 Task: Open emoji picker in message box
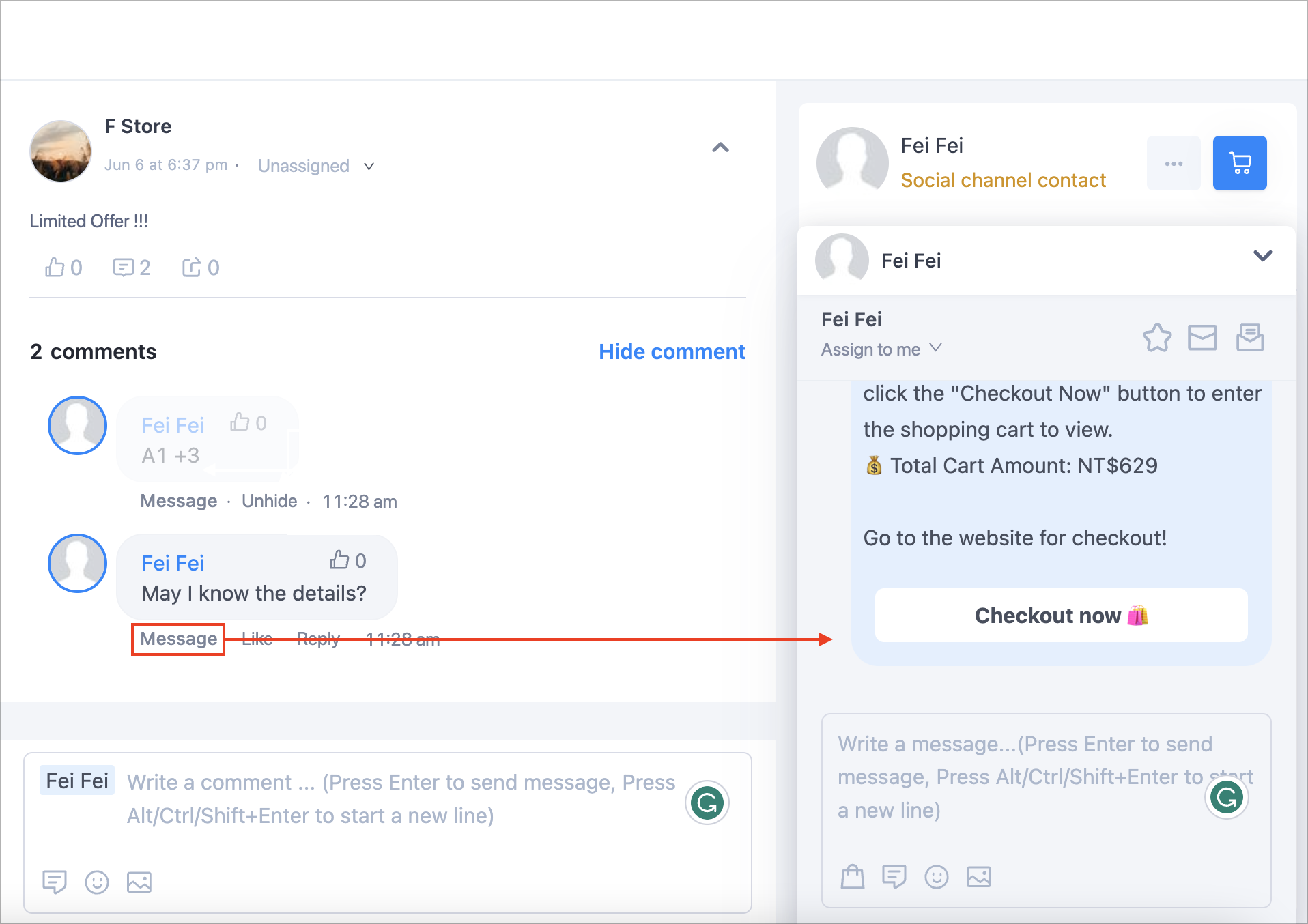pos(937,876)
